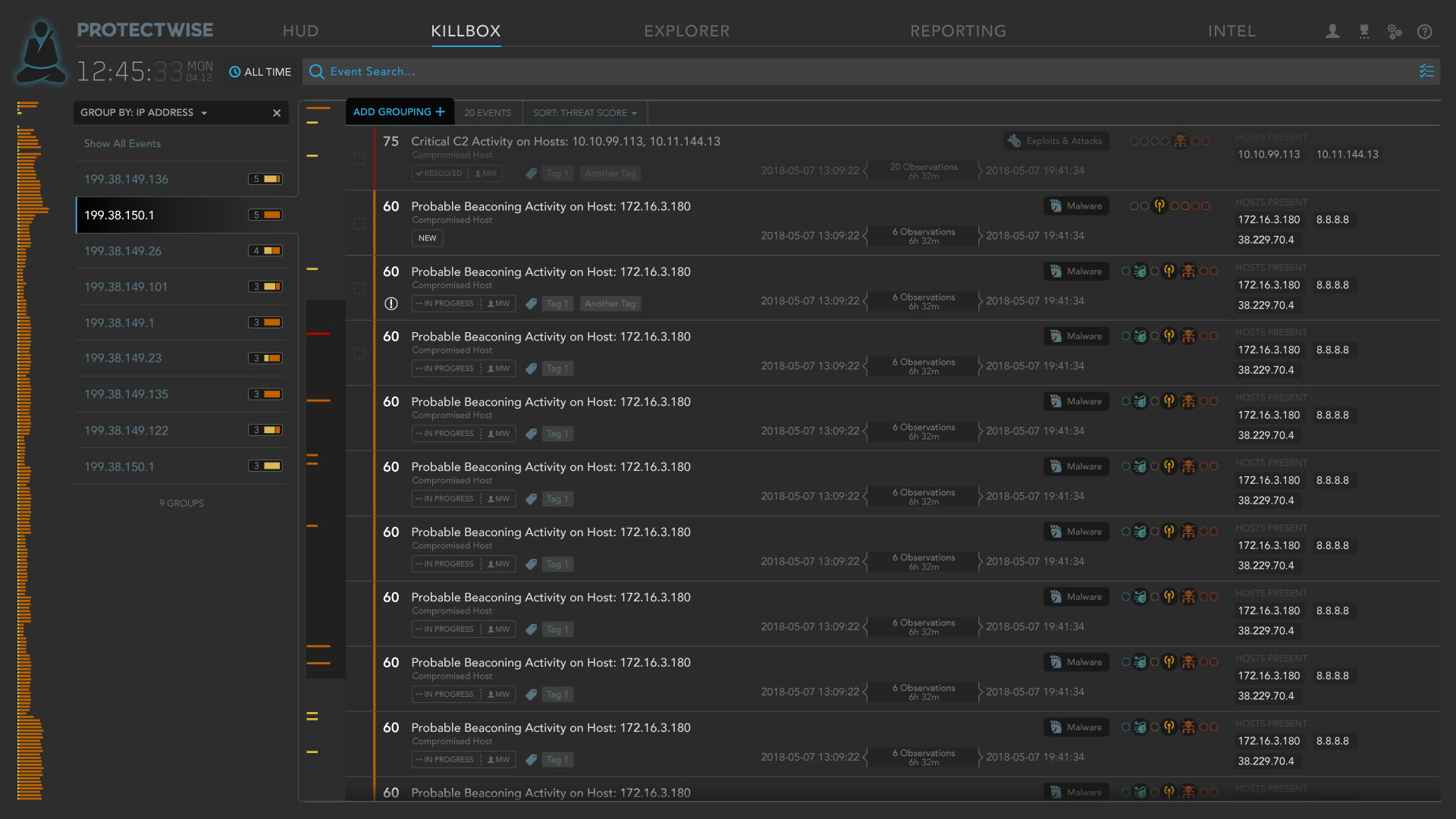Viewport: 1456px width, 819px height.
Task: Select group 199.38.149.26
Action: [181, 251]
